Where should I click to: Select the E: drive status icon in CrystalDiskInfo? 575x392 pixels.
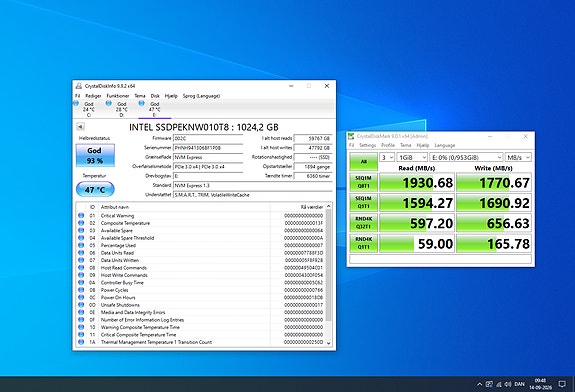(141, 103)
